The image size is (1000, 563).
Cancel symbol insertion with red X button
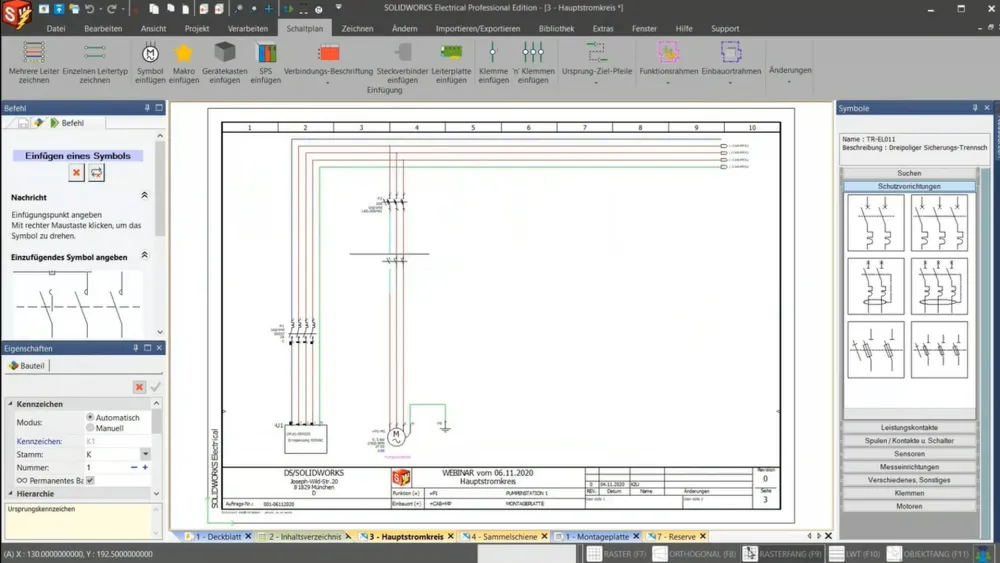76,173
